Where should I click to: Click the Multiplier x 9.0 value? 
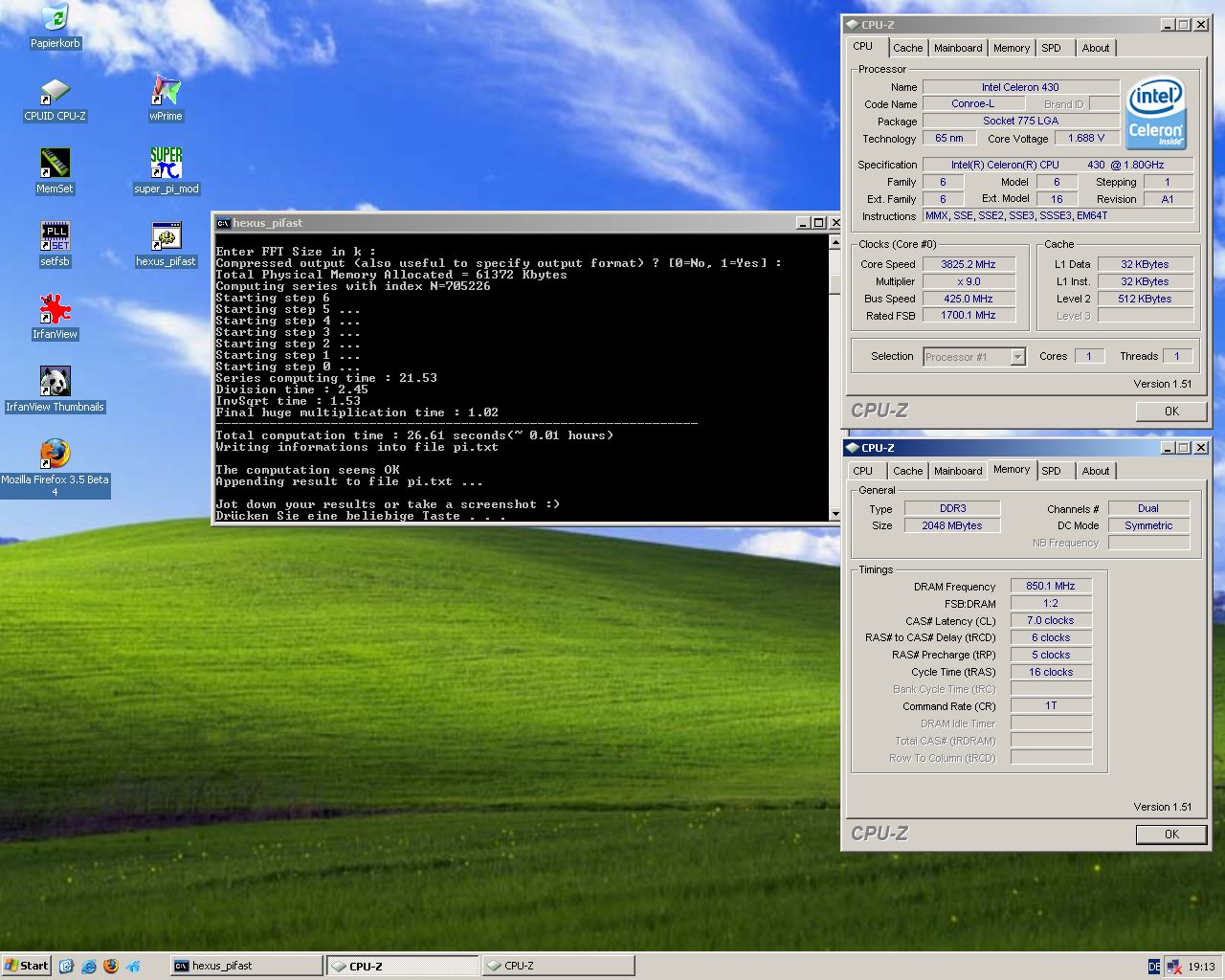[969, 281]
